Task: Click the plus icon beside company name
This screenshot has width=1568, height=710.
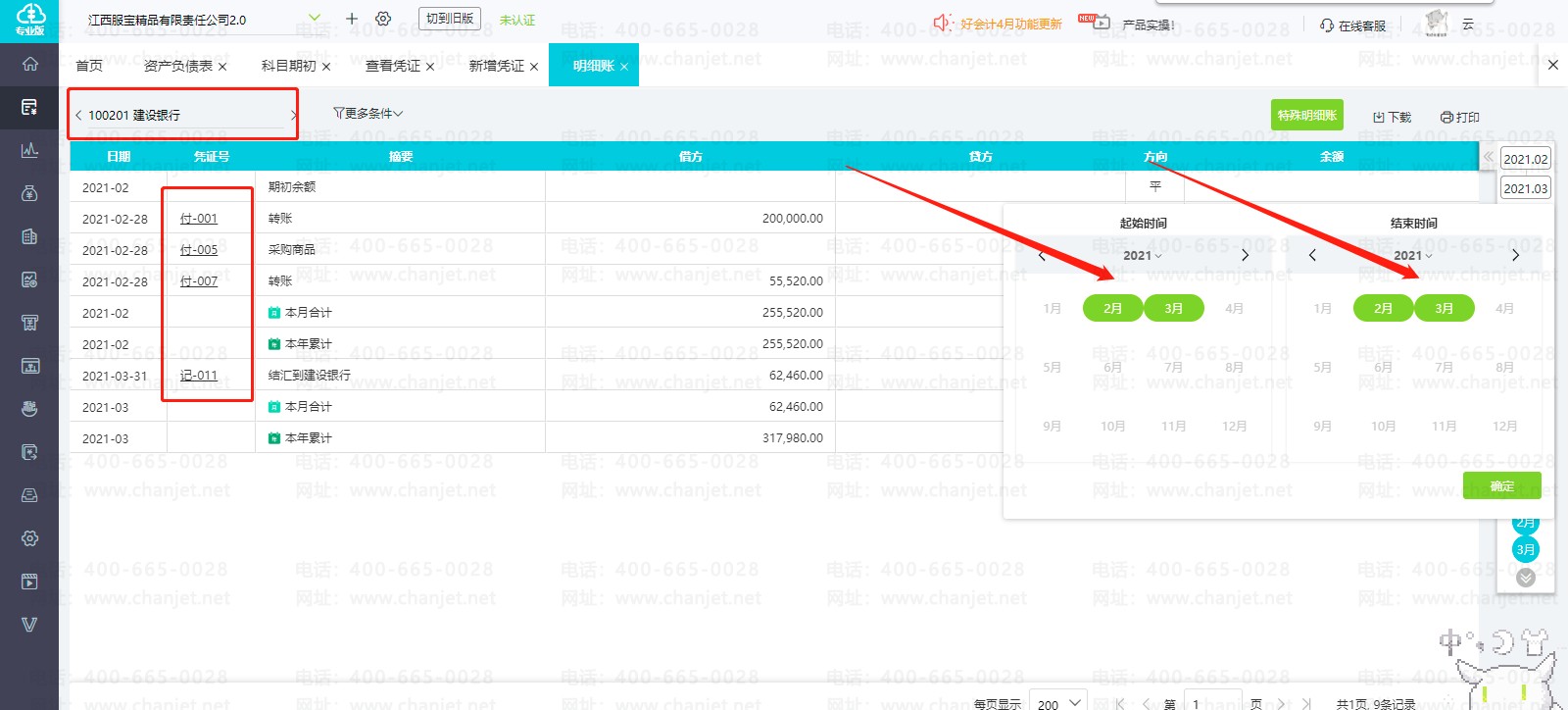Action: pos(352,19)
